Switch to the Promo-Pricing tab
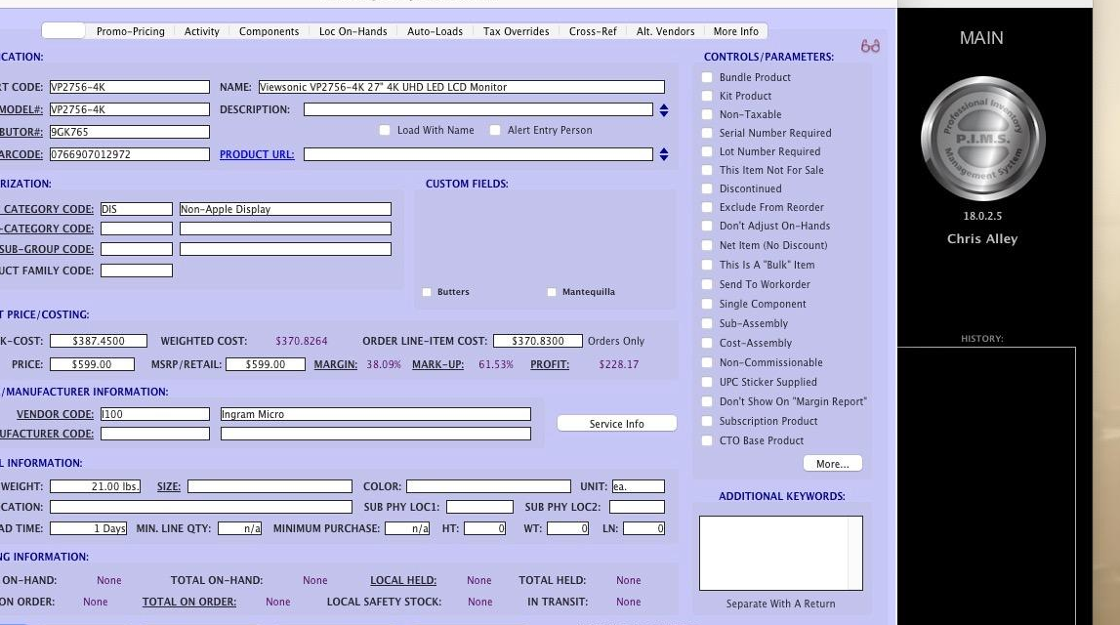Screen dimensions: 1120x625 (130, 31)
